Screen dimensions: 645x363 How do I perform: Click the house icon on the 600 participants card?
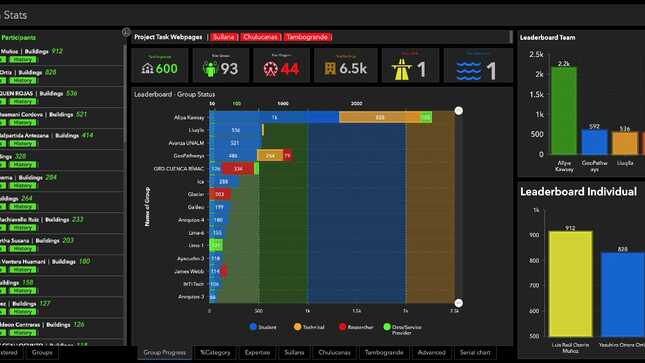tap(147, 68)
